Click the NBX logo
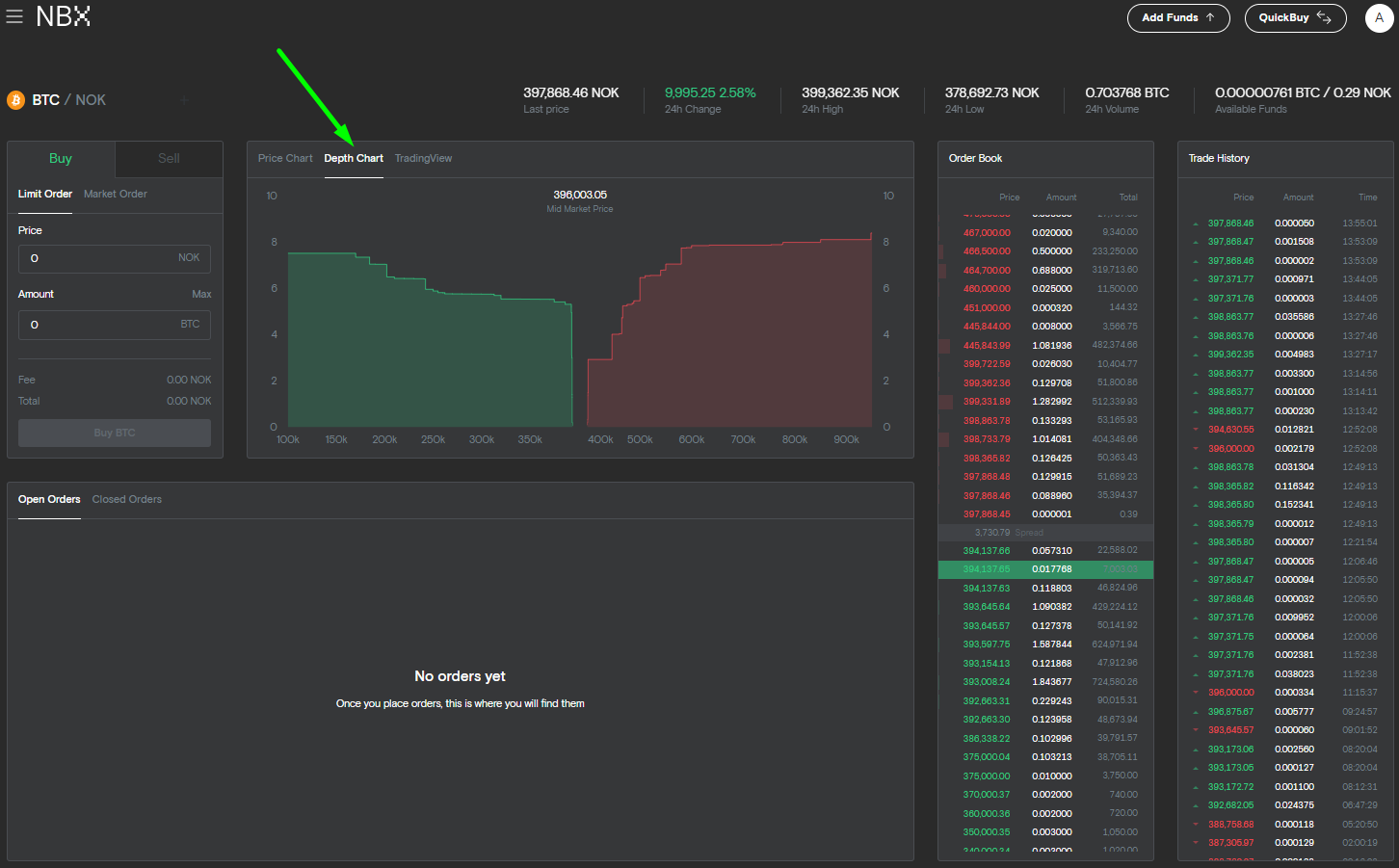 [64, 16]
